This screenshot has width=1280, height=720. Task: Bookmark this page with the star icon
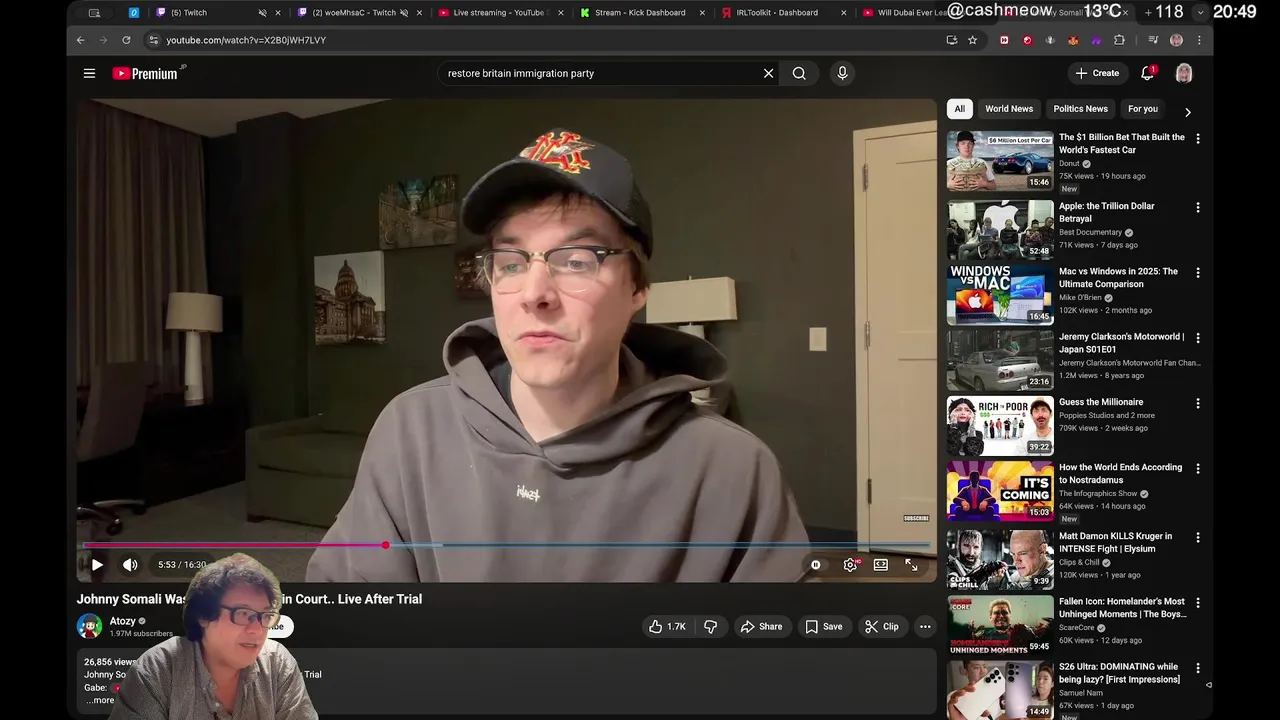(972, 40)
